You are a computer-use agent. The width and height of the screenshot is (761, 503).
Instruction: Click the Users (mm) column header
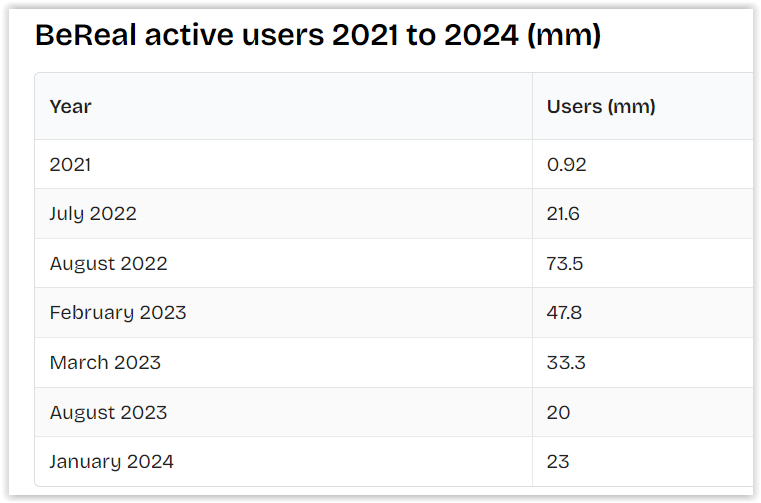(601, 106)
